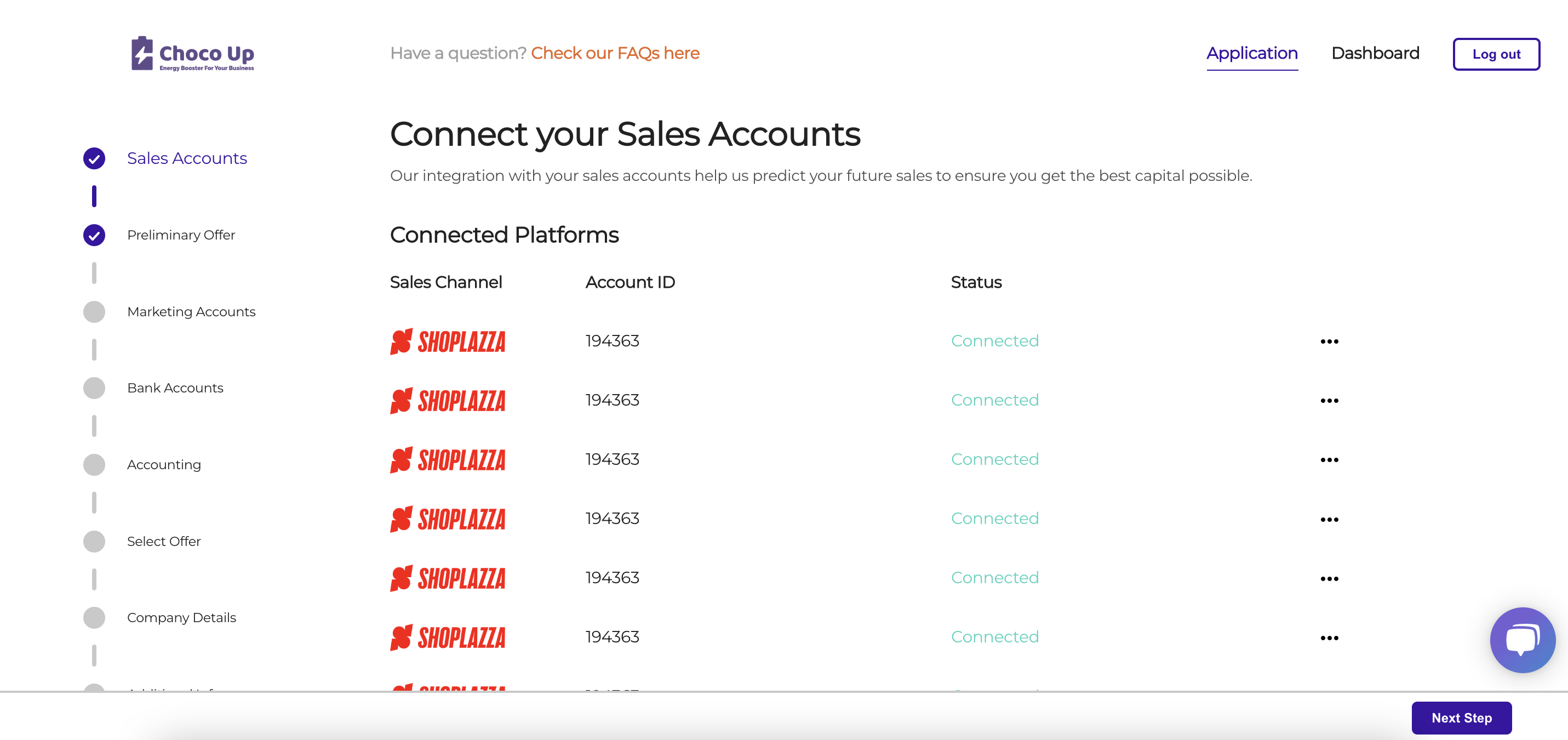The height and width of the screenshot is (740, 1568).
Task: Go to Select Offer step
Action: coord(163,542)
